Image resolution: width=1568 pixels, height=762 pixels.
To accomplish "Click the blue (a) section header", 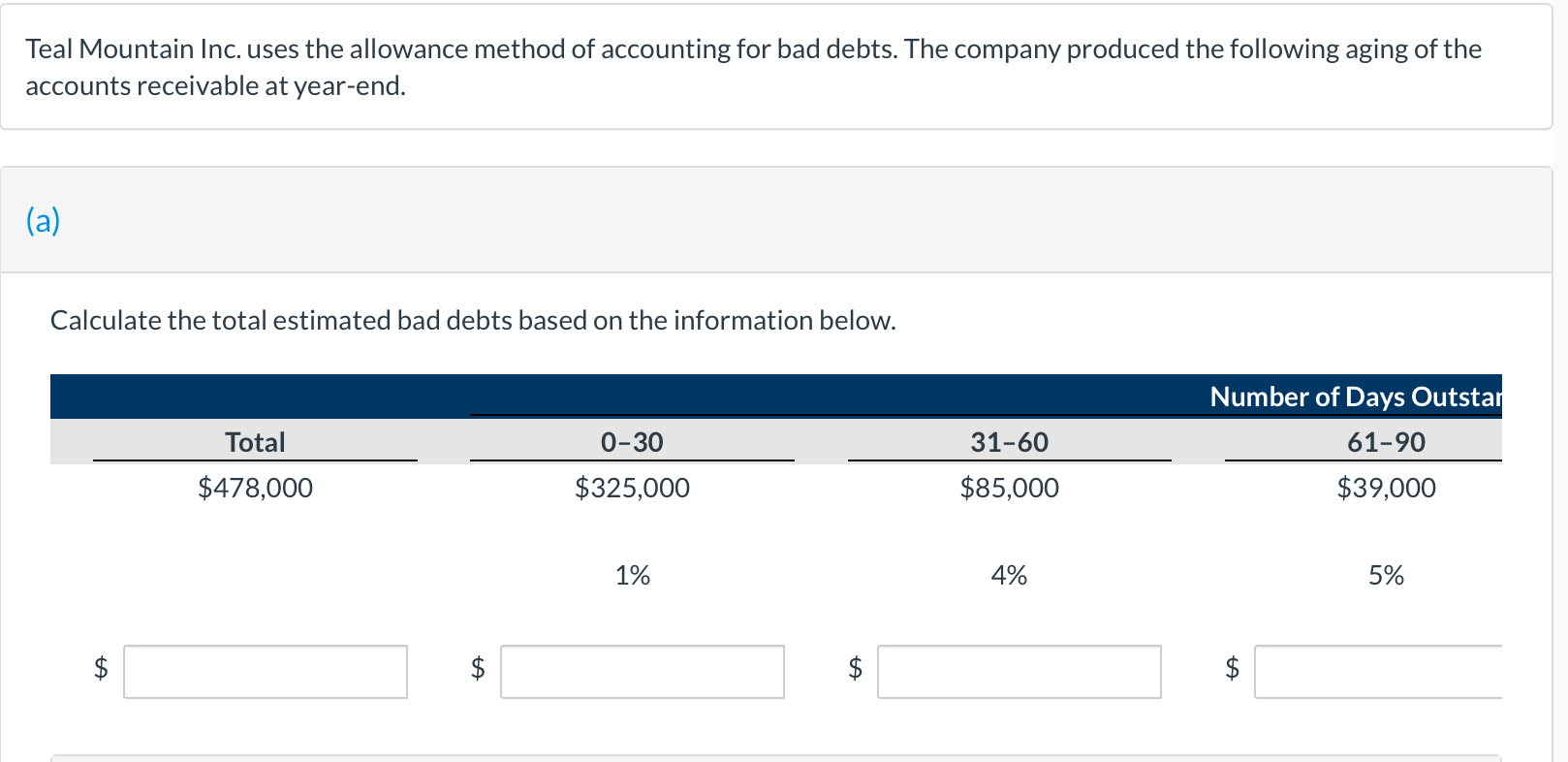I will coord(43,220).
